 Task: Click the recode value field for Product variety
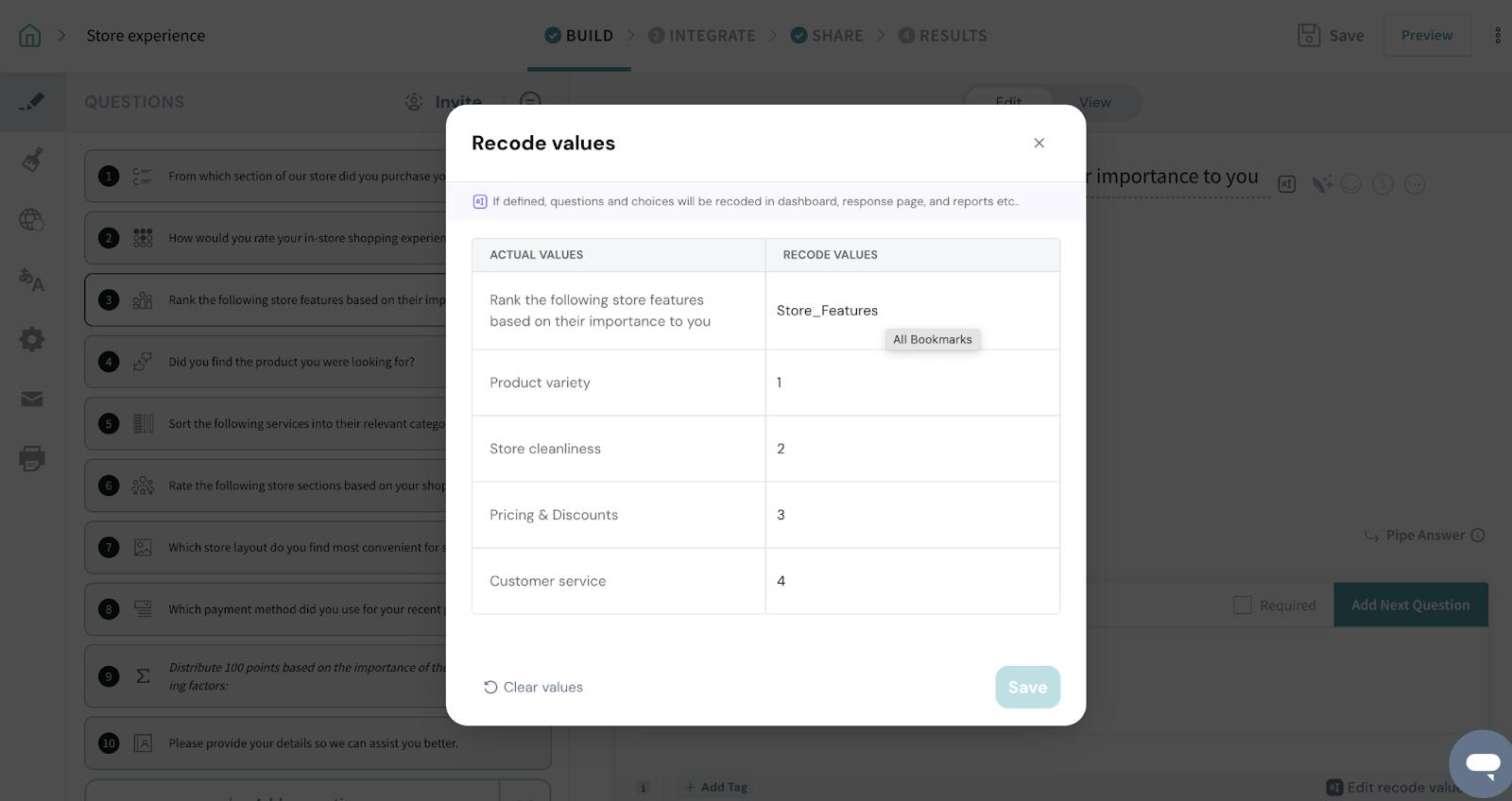point(911,383)
